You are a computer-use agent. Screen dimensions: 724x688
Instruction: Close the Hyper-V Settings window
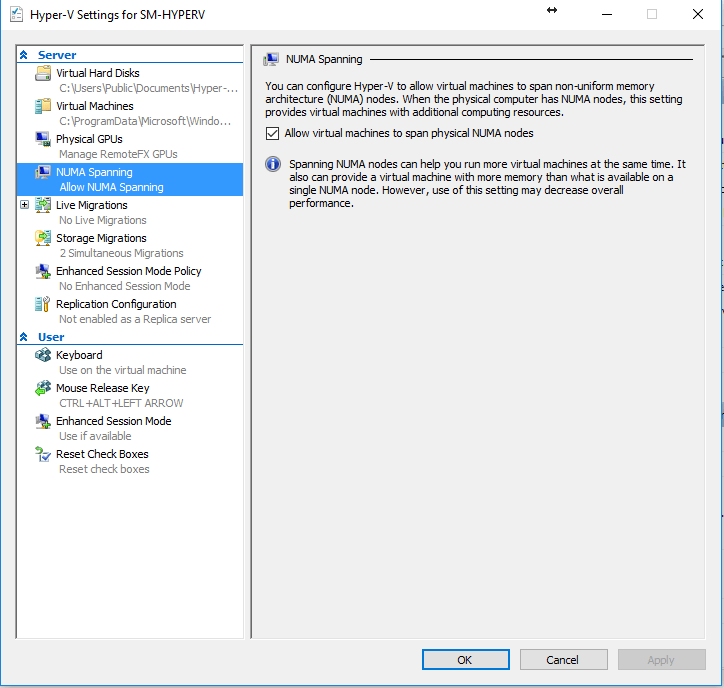(x=698, y=14)
